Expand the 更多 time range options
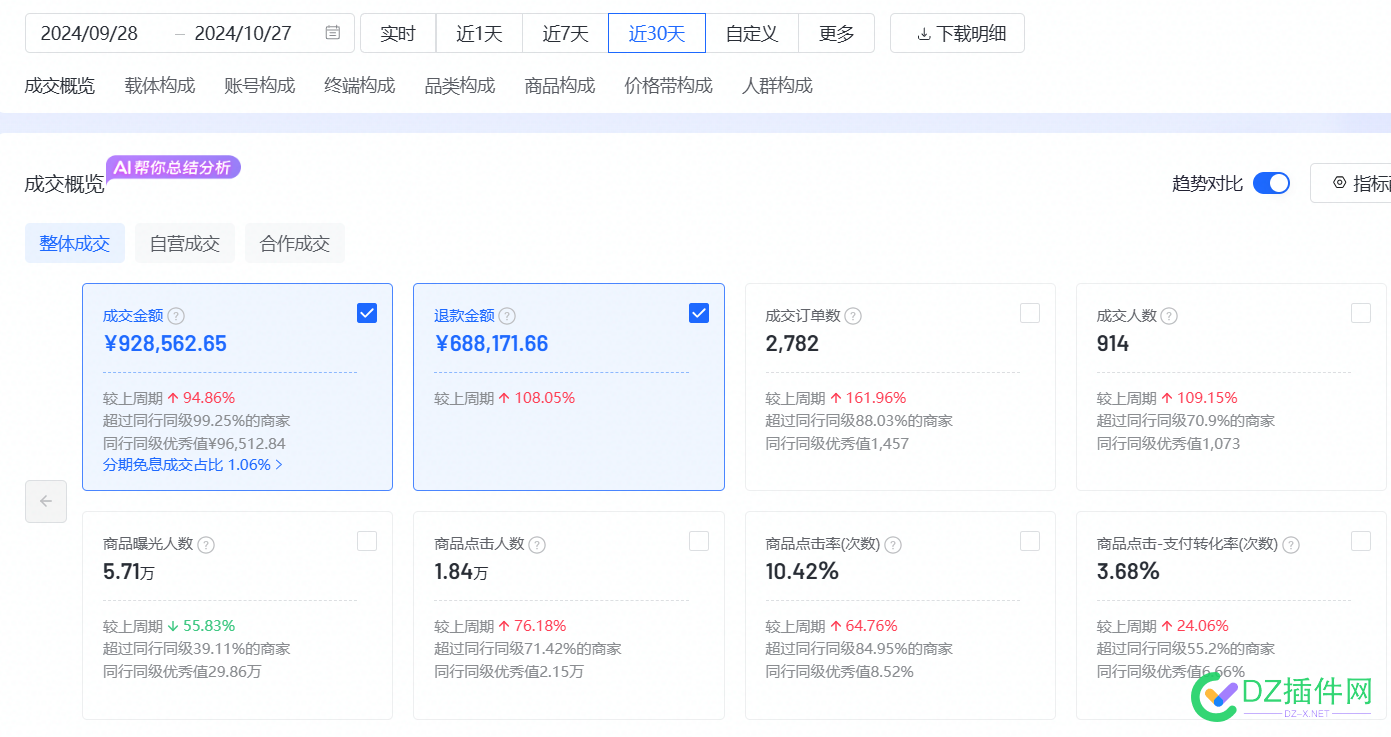This screenshot has height=737, width=1391. coord(836,33)
